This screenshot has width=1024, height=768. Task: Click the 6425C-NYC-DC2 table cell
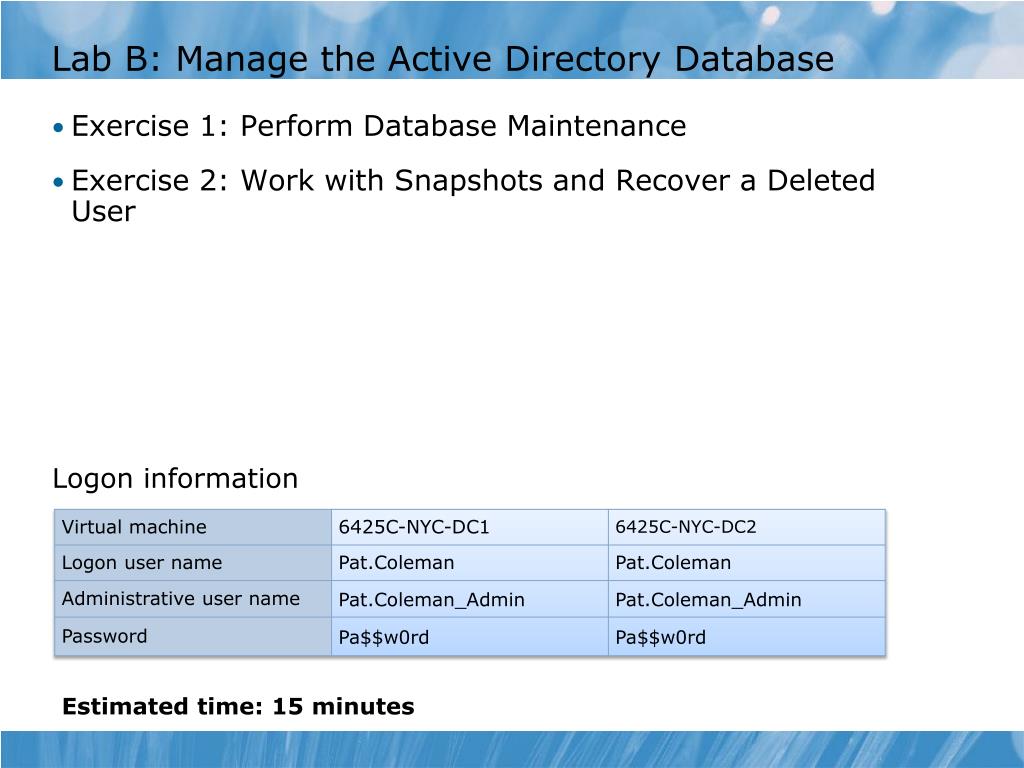point(746,527)
